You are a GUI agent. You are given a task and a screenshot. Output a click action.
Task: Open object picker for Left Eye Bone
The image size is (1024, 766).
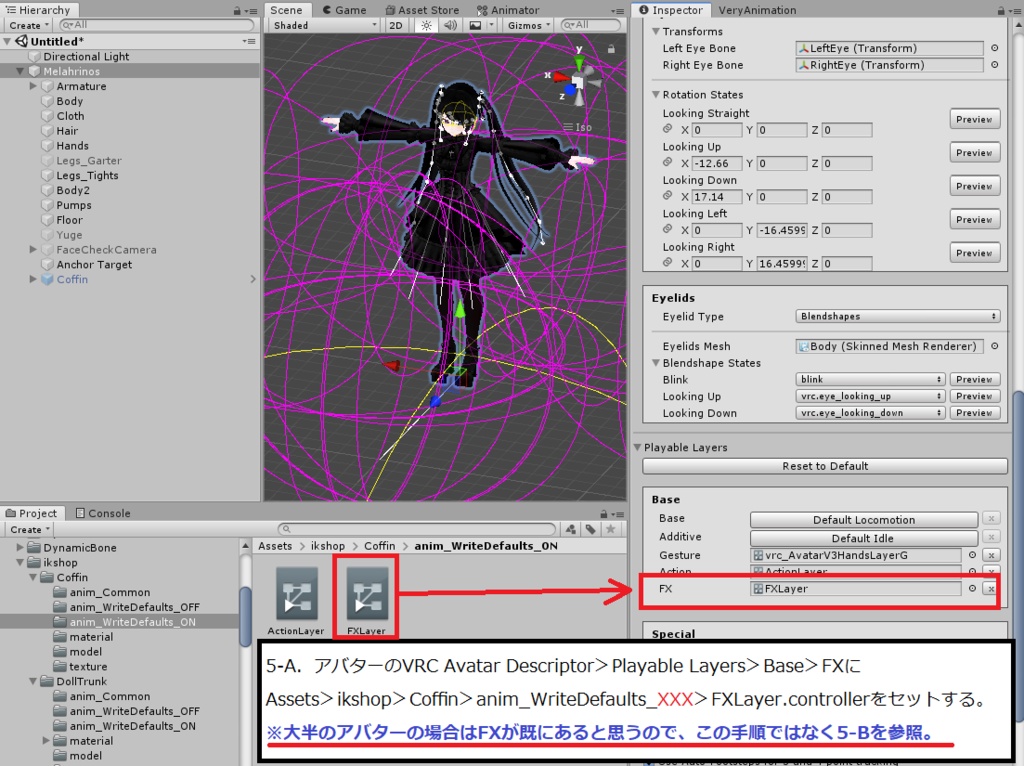tap(995, 48)
